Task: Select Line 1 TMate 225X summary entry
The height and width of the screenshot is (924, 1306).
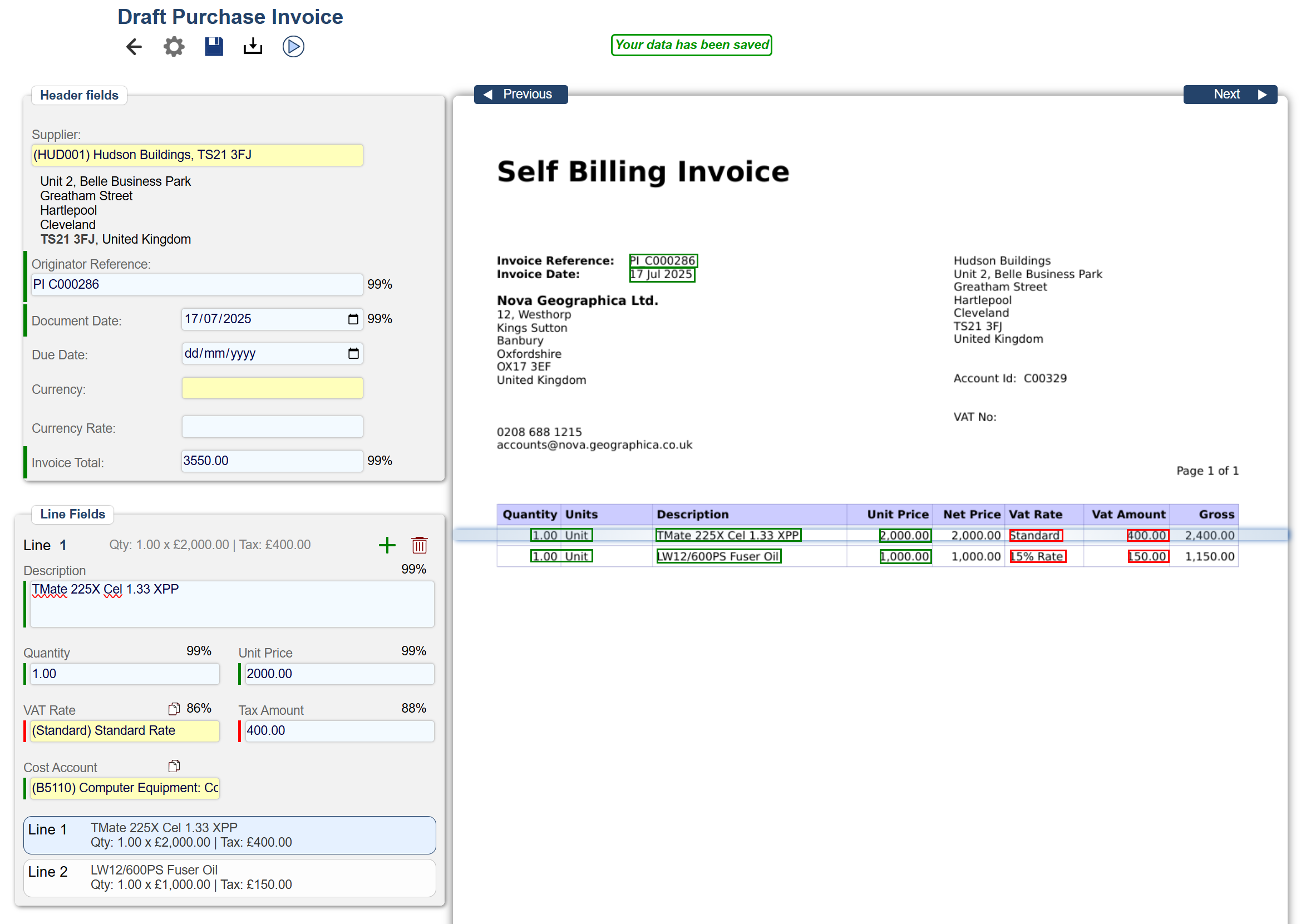Action: pos(229,835)
